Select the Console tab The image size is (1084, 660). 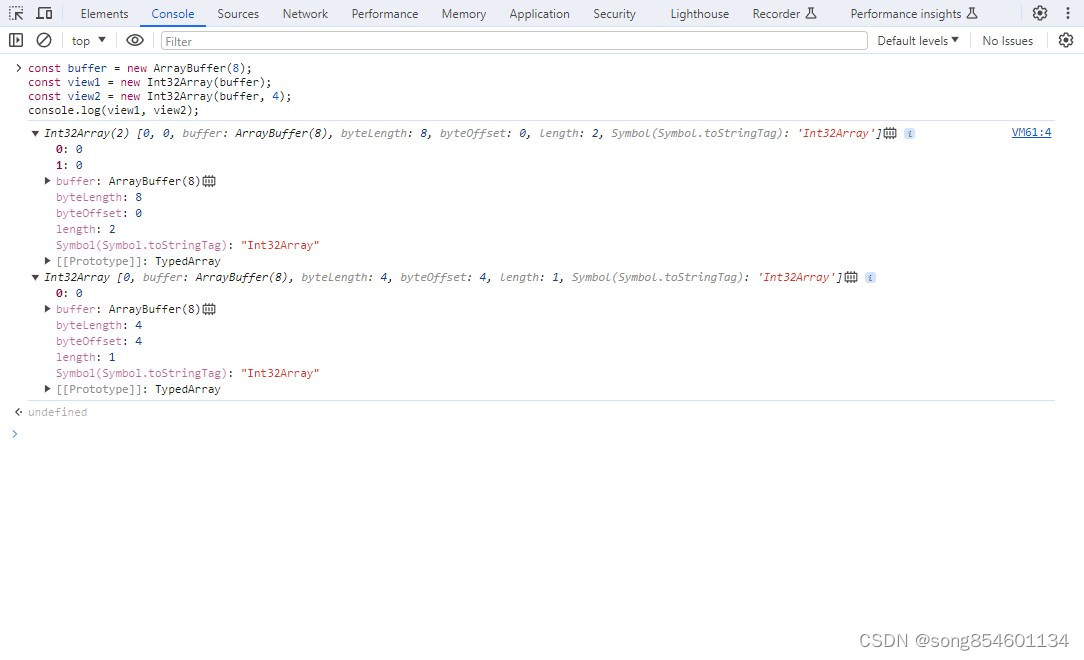click(173, 14)
